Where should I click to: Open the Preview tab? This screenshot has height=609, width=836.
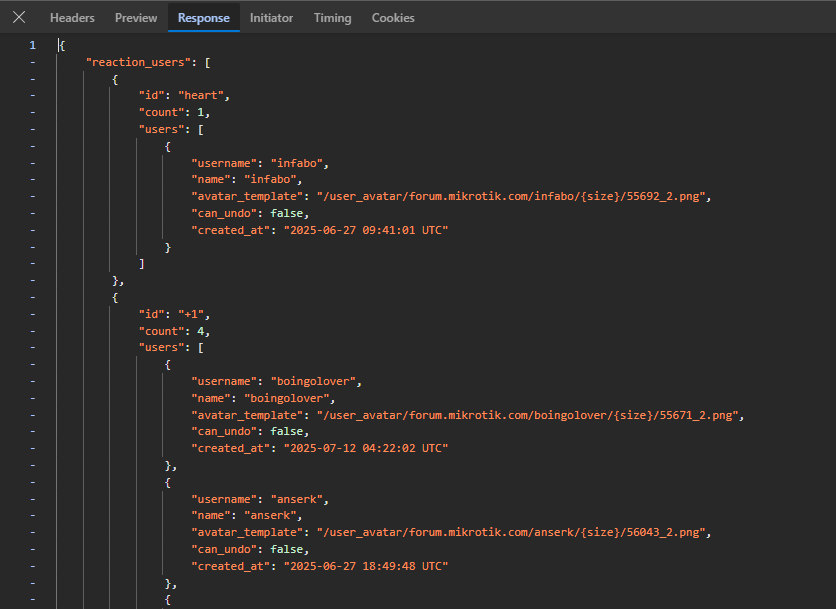point(136,18)
